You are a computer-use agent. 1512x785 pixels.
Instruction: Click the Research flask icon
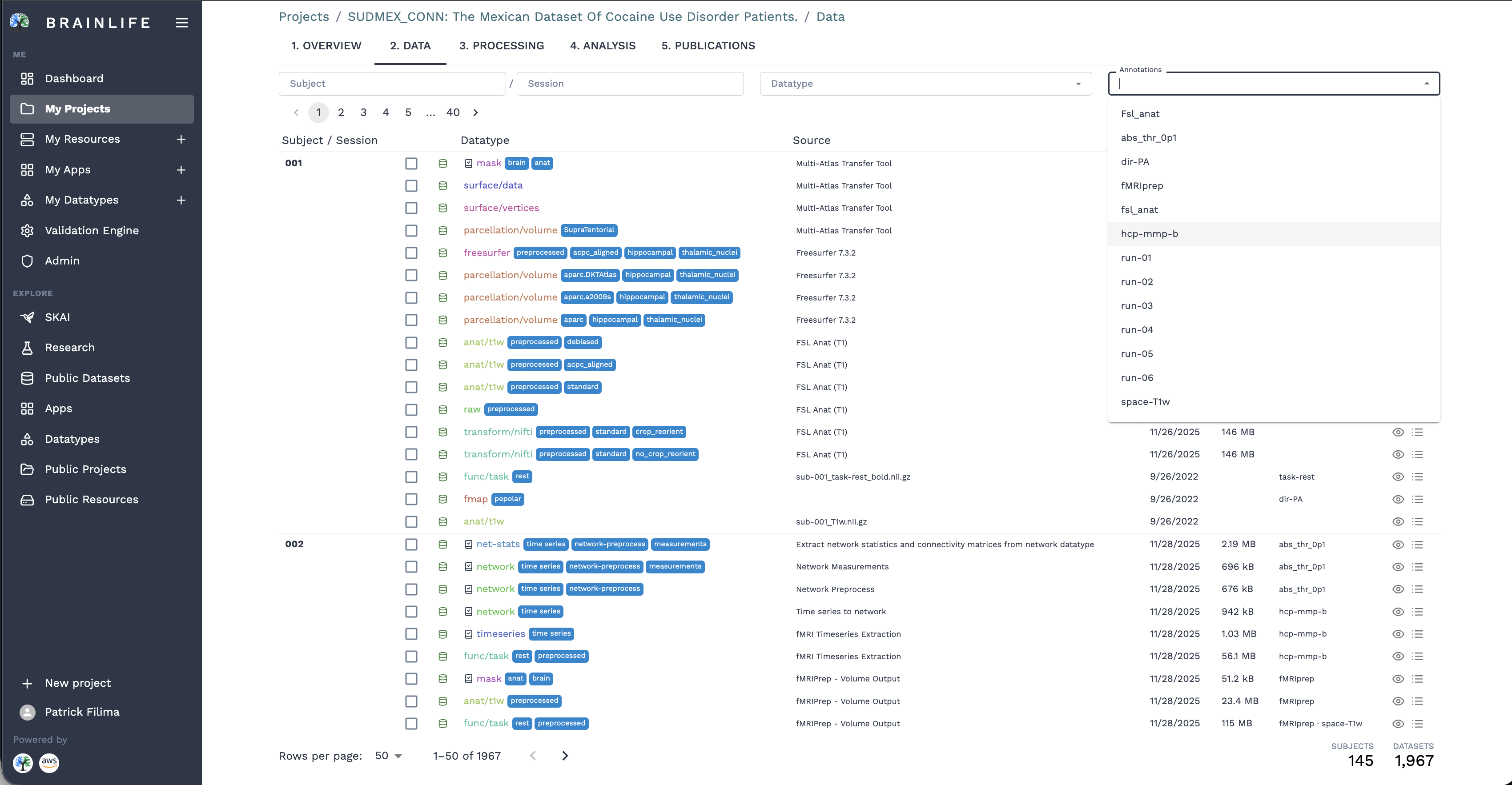click(x=27, y=347)
